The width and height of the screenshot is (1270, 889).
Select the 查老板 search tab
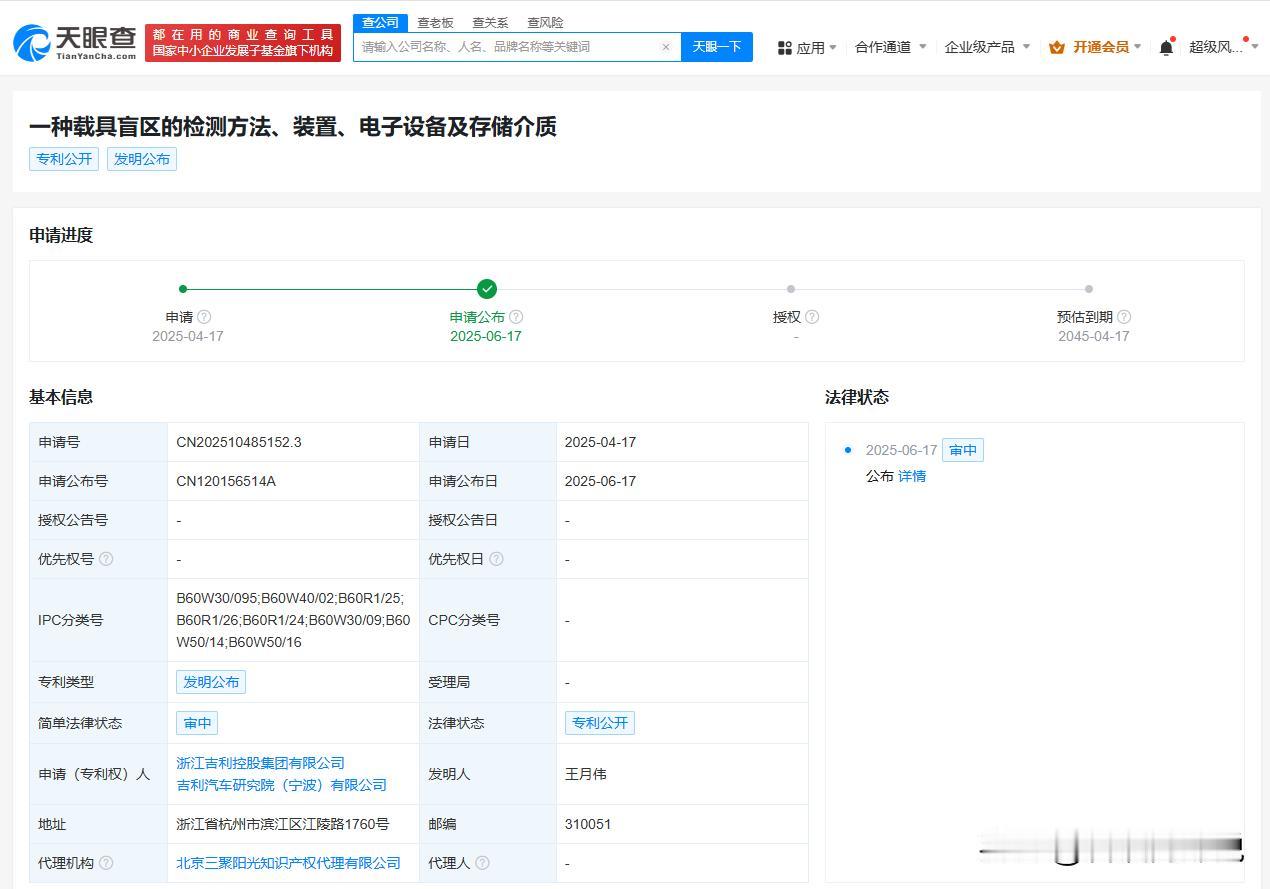pyautogui.click(x=435, y=22)
